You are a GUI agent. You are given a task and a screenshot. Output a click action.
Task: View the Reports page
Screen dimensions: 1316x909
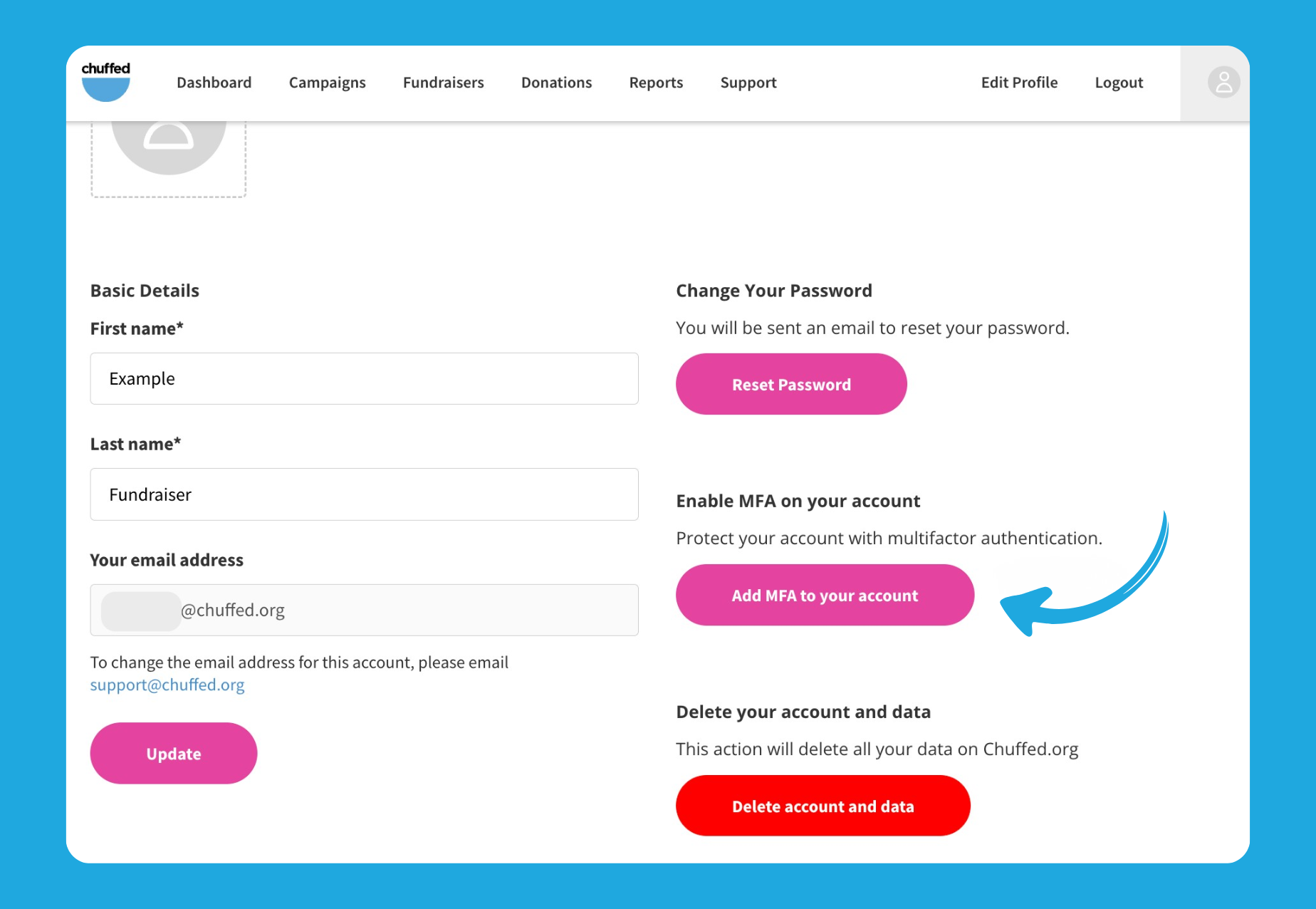click(x=656, y=83)
